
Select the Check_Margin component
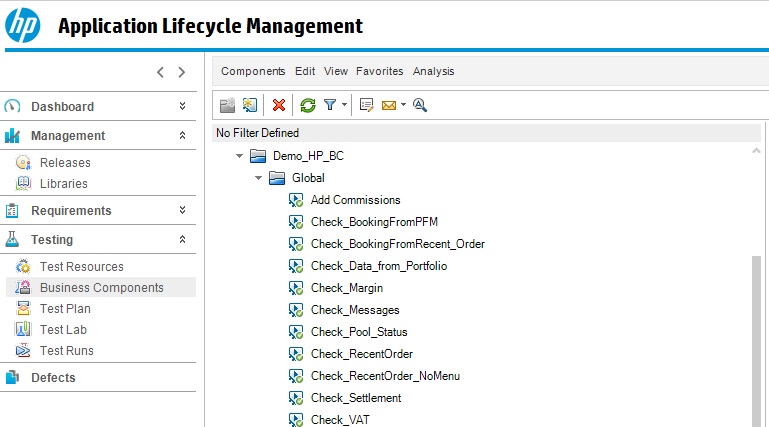347,288
